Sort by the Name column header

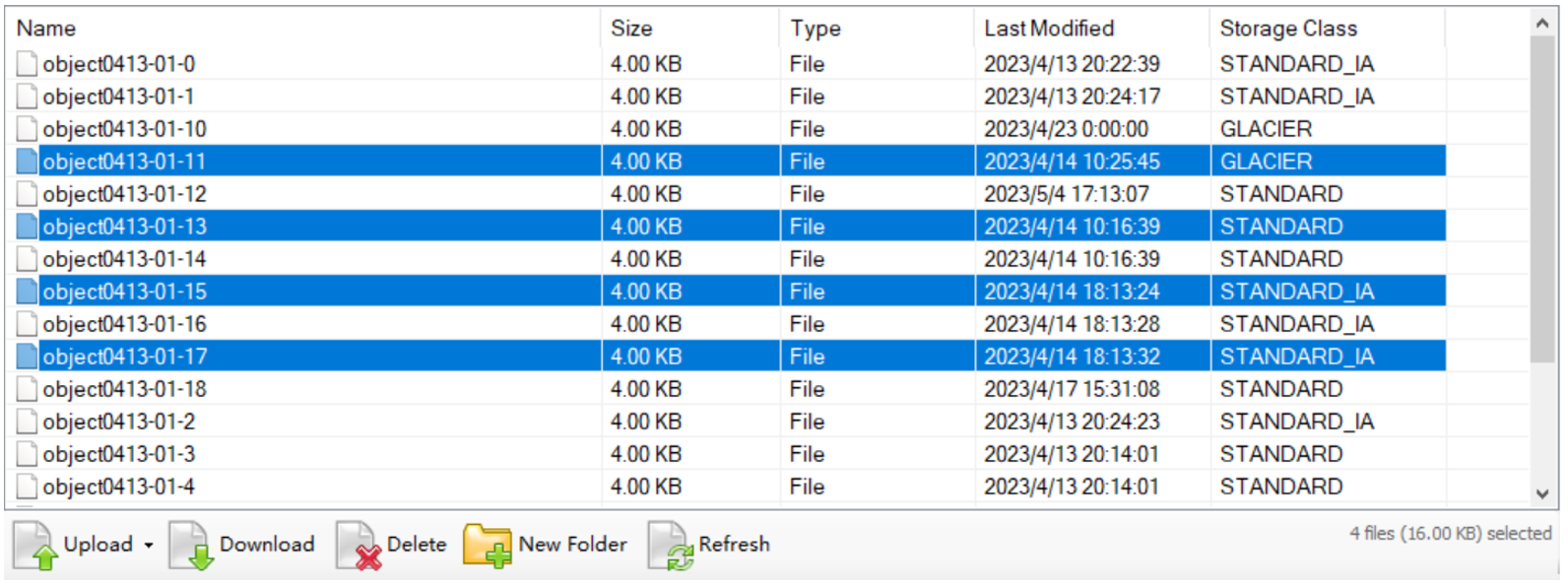click(46, 29)
